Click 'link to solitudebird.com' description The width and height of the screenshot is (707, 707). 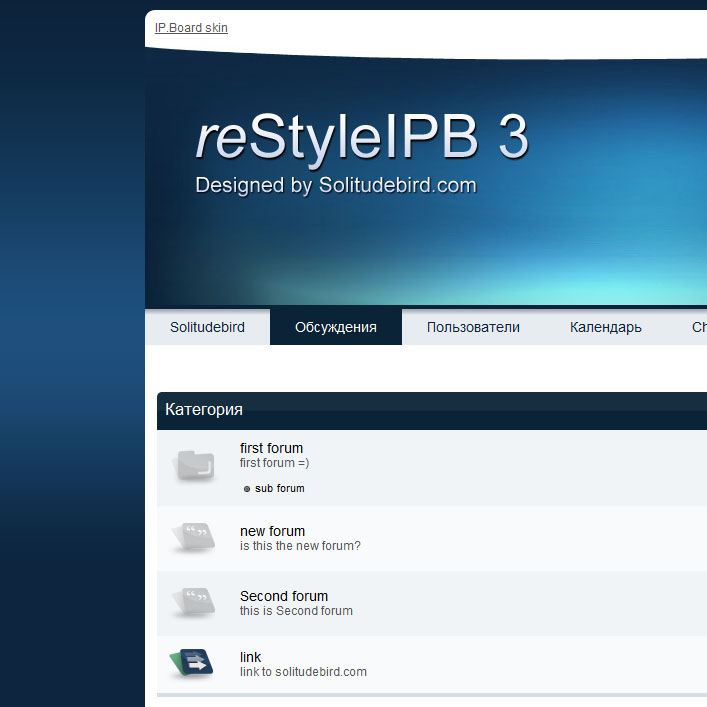303,672
